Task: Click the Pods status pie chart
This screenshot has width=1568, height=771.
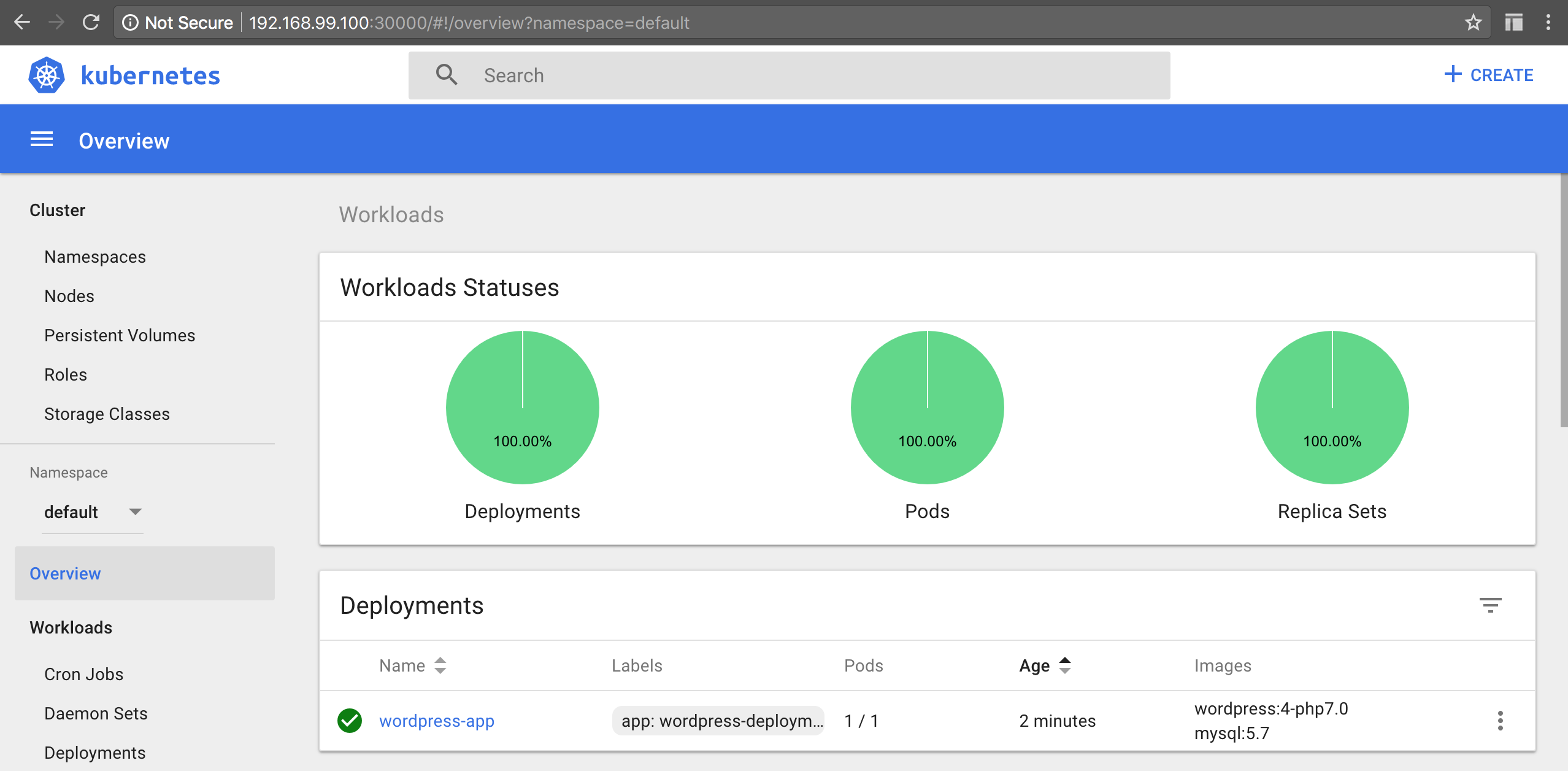Action: point(927,408)
